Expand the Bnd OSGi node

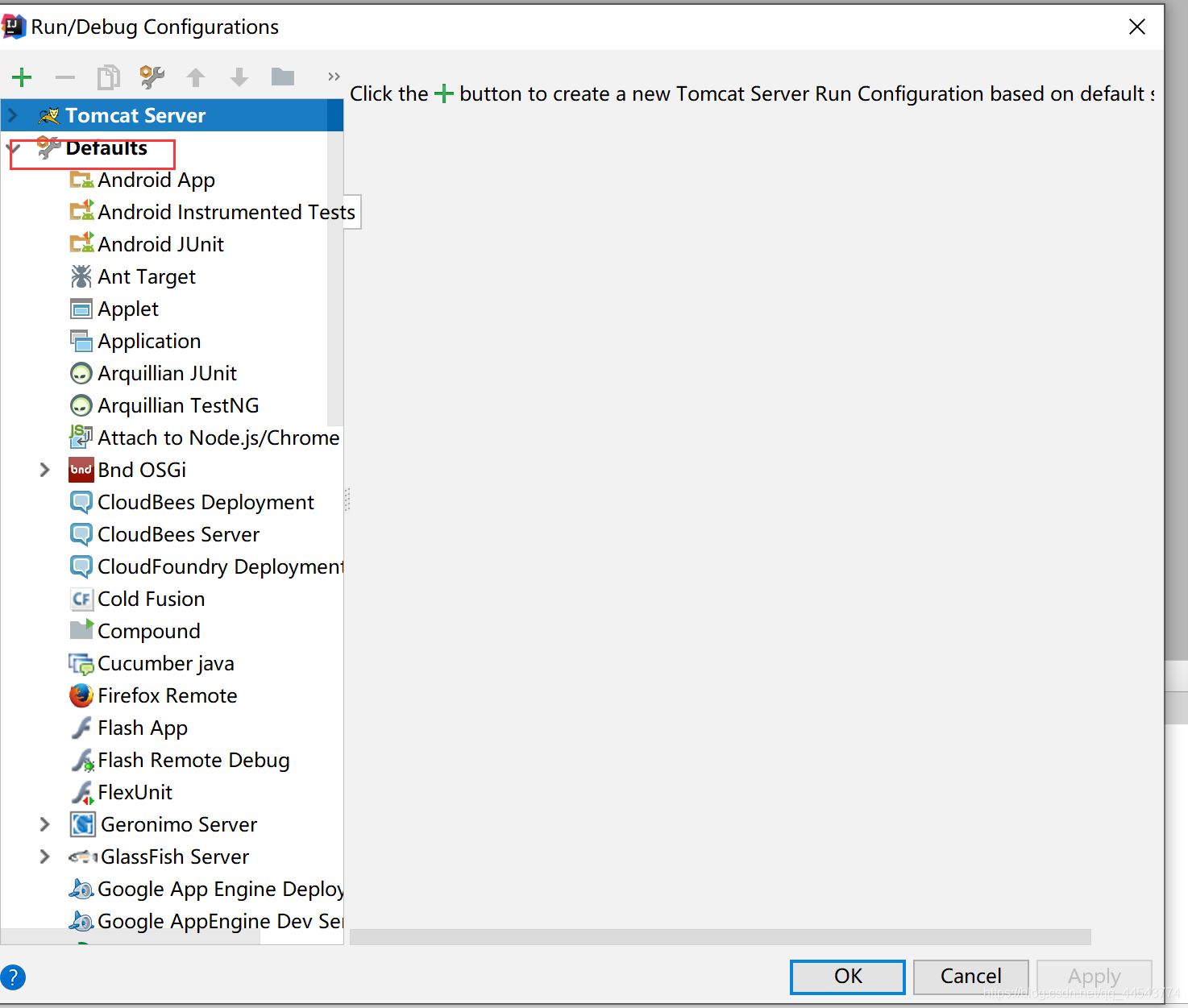click(45, 470)
